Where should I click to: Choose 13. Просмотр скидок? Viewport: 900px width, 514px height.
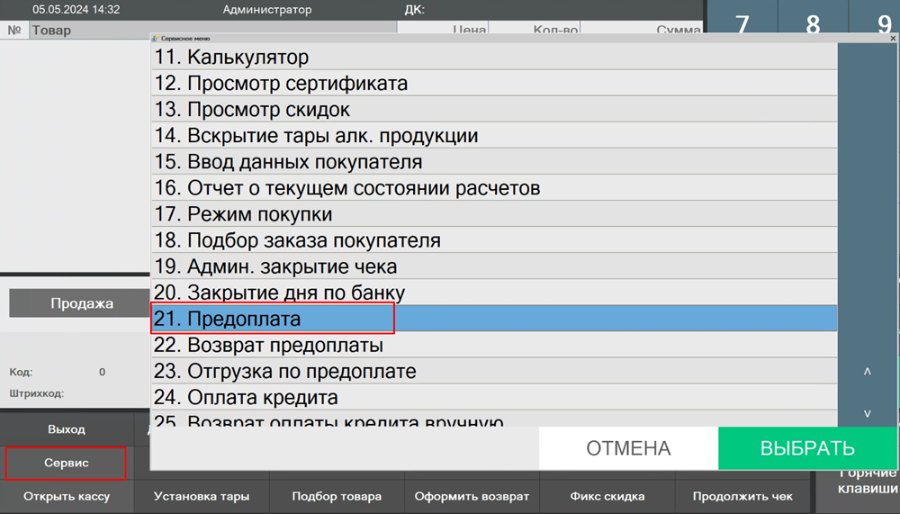pos(494,109)
